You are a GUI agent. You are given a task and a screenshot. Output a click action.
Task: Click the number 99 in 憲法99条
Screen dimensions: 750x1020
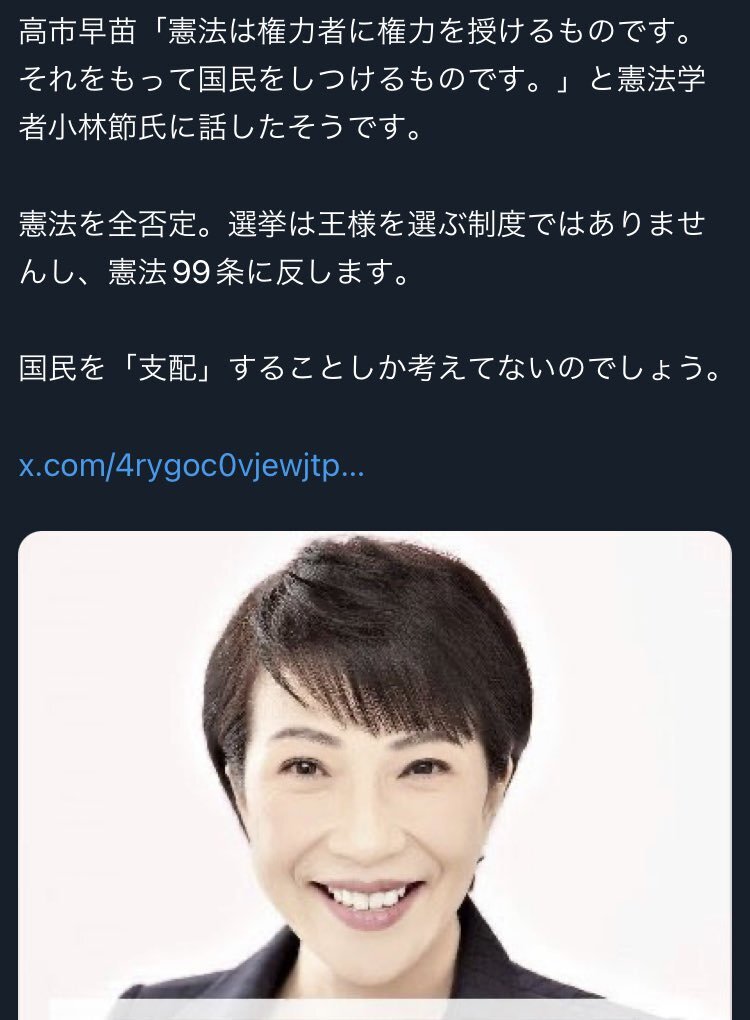pos(191,272)
